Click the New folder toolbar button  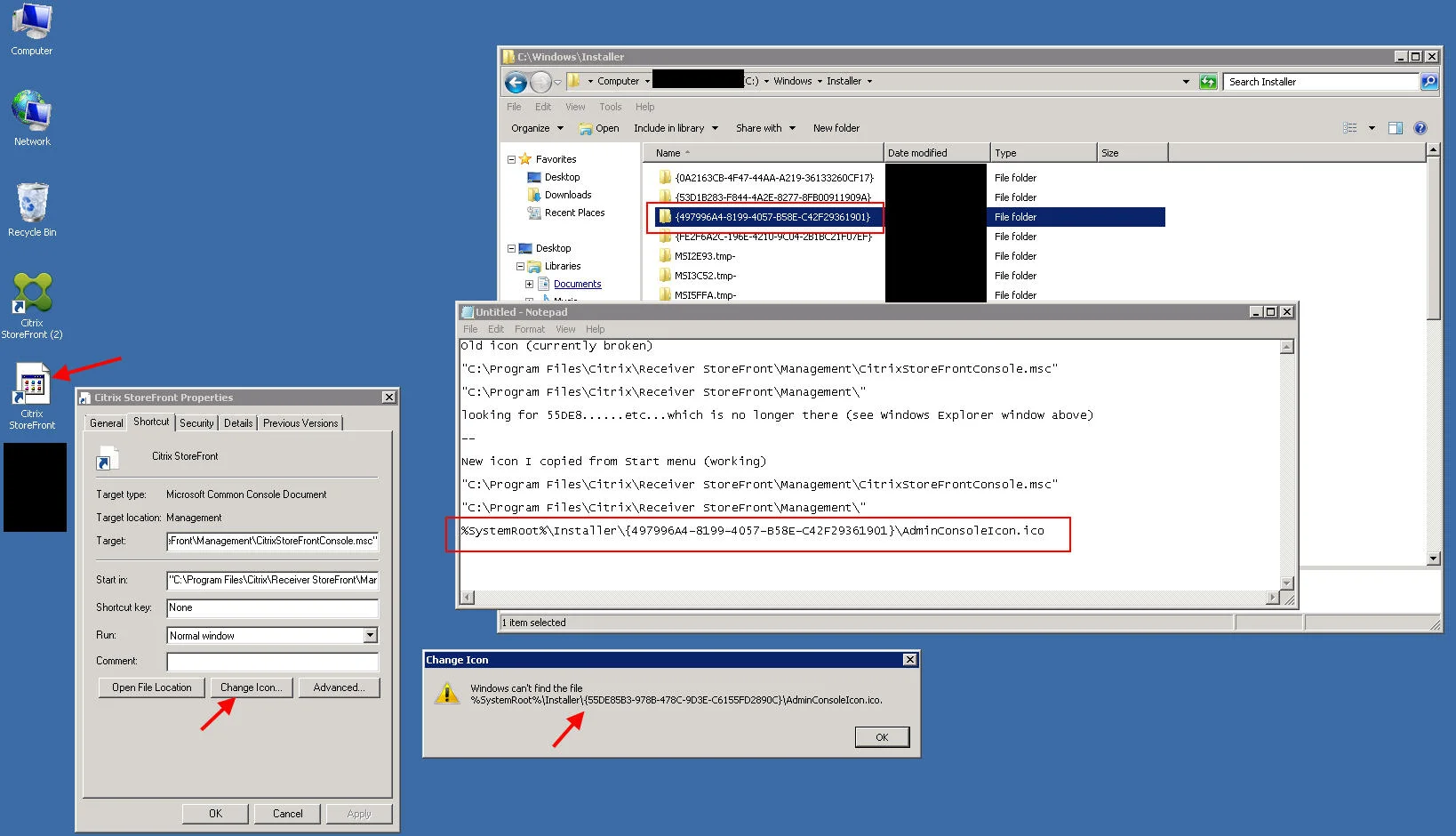point(836,128)
